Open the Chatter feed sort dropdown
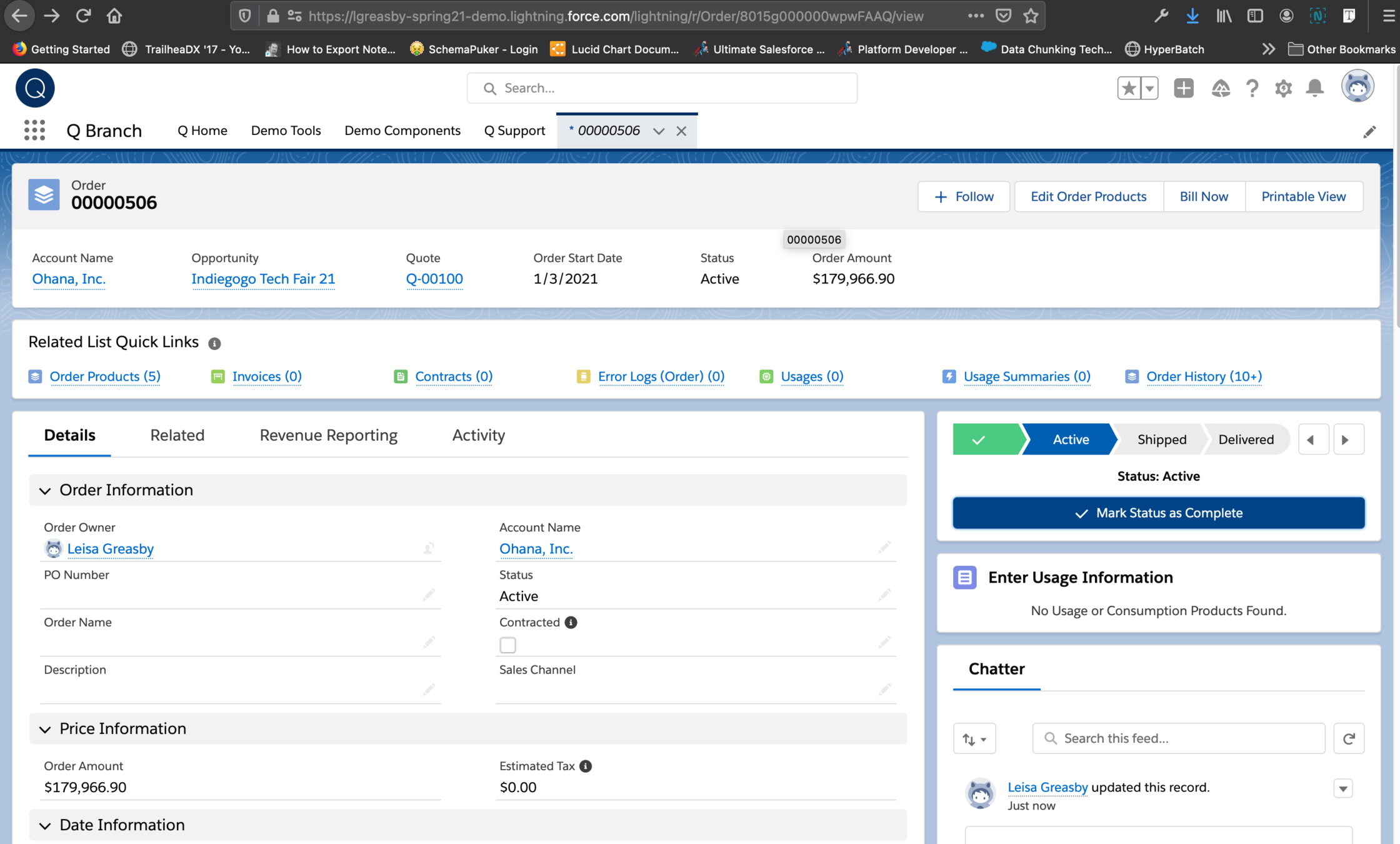 (x=974, y=739)
